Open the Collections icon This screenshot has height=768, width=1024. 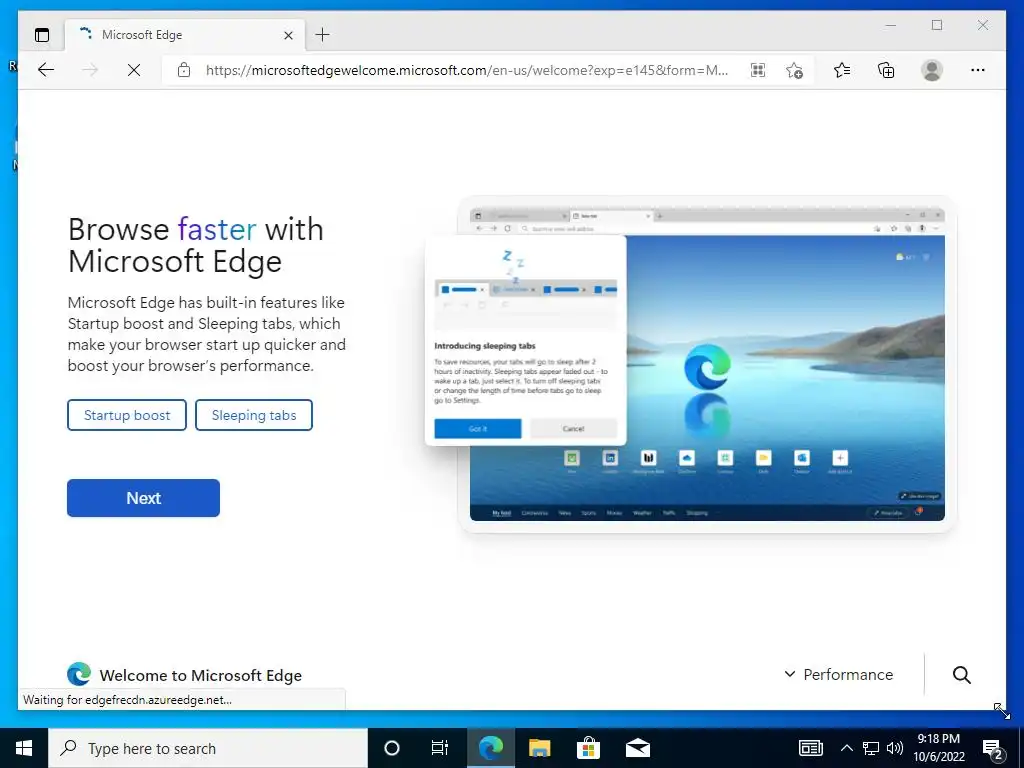click(x=886, y=70)
